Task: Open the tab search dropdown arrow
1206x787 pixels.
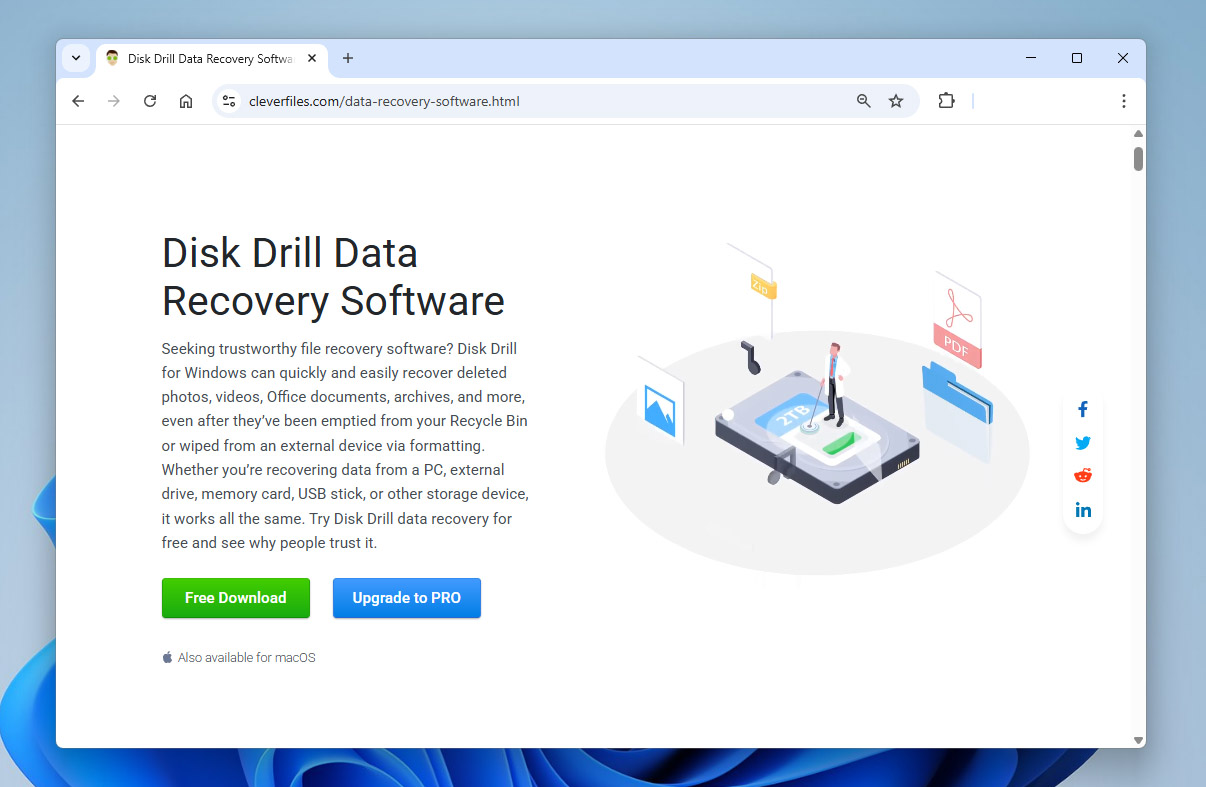Action: tap(76, 58)
